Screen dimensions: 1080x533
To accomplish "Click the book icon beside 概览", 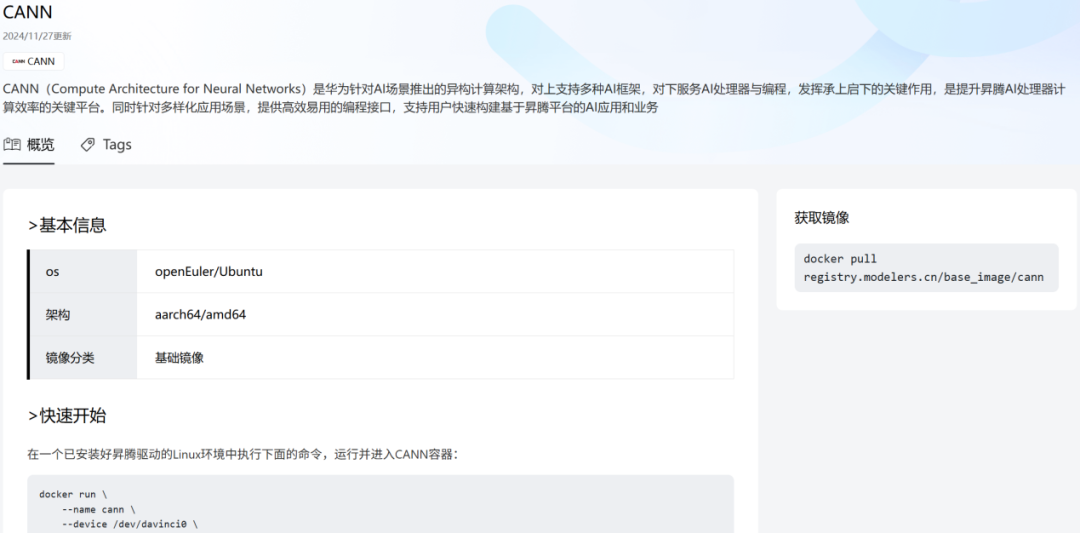I will tap(12, 145).
